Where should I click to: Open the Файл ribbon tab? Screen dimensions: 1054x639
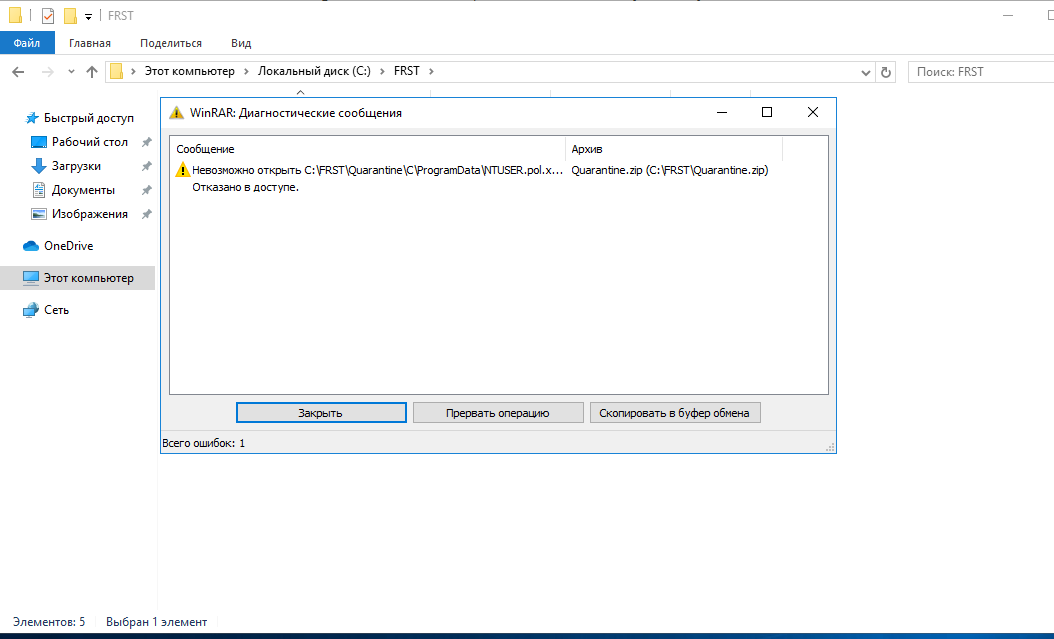click(27, 43)
